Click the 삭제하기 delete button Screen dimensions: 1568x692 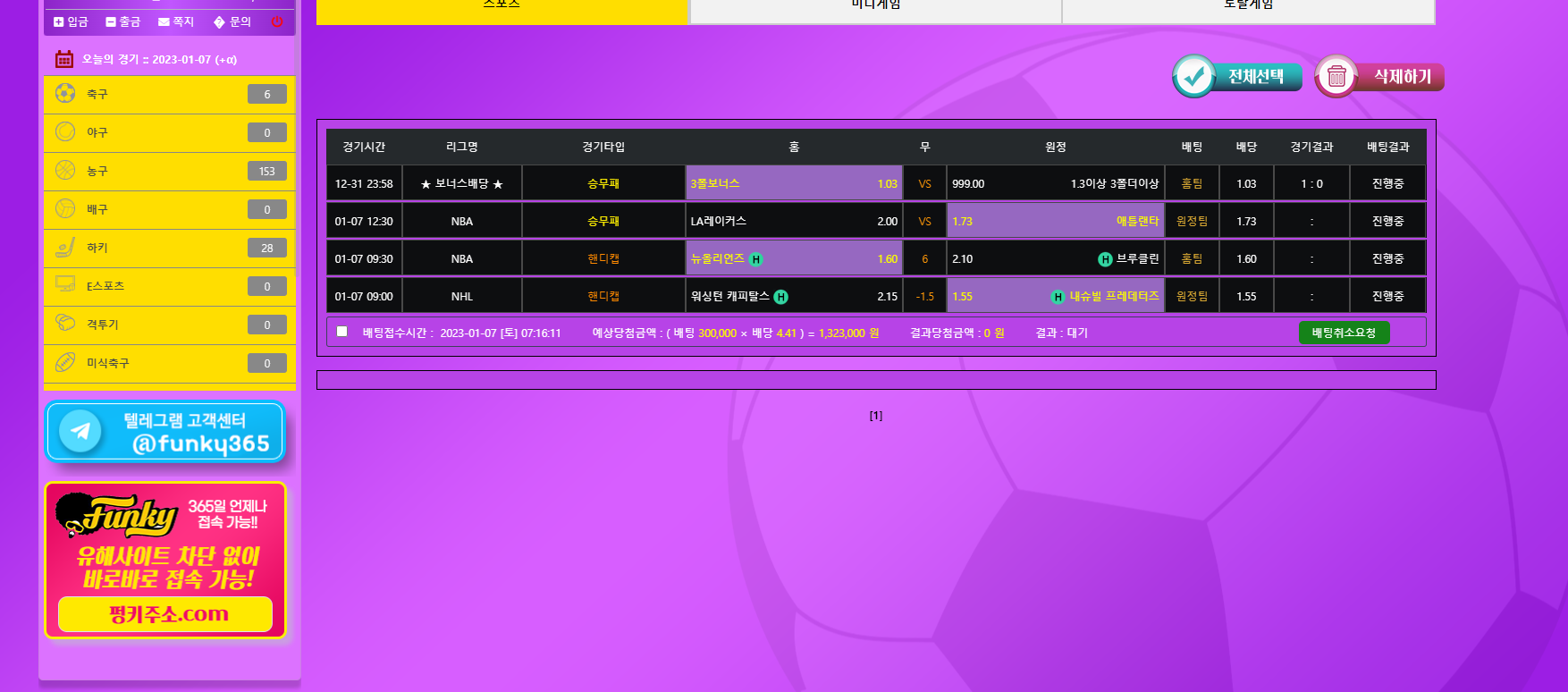(1379, 77)
